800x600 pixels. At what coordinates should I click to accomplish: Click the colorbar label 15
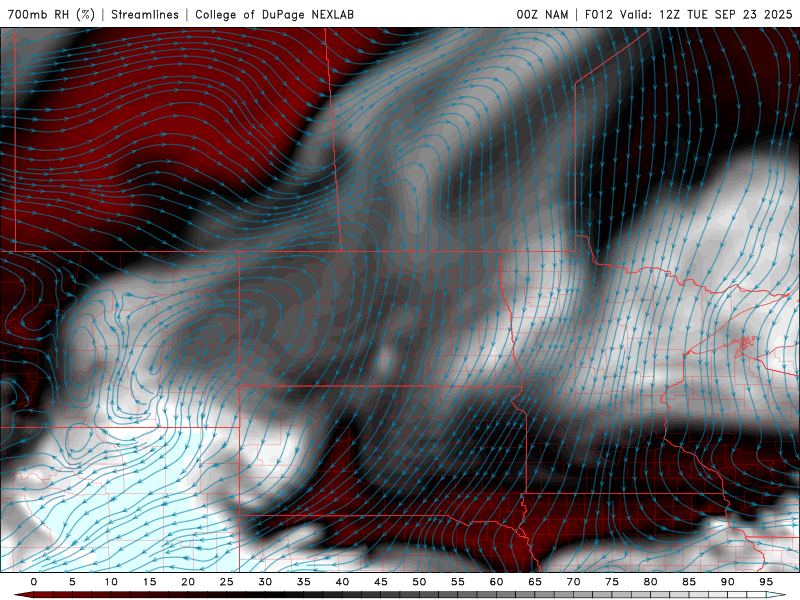point(149,582)
